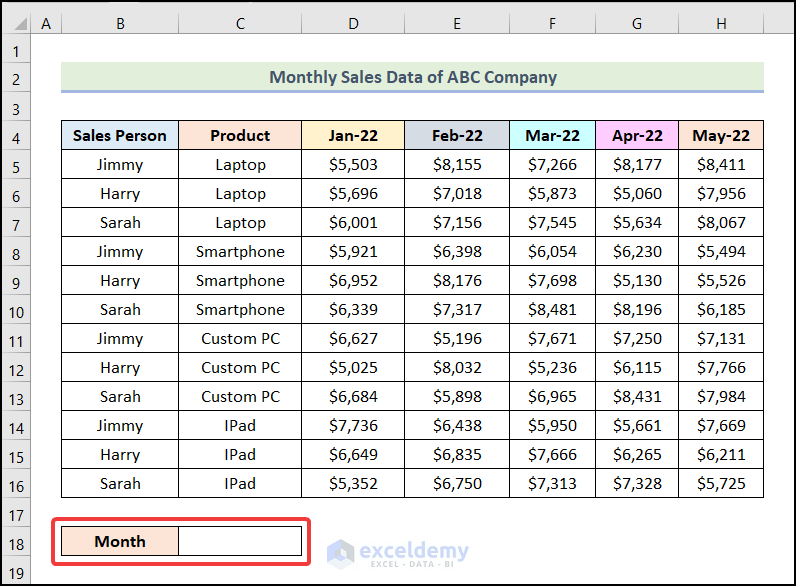The height and width of the screenshot is (586, 796).
Task: Click the Mar-22 header cell
Action: 552,136
